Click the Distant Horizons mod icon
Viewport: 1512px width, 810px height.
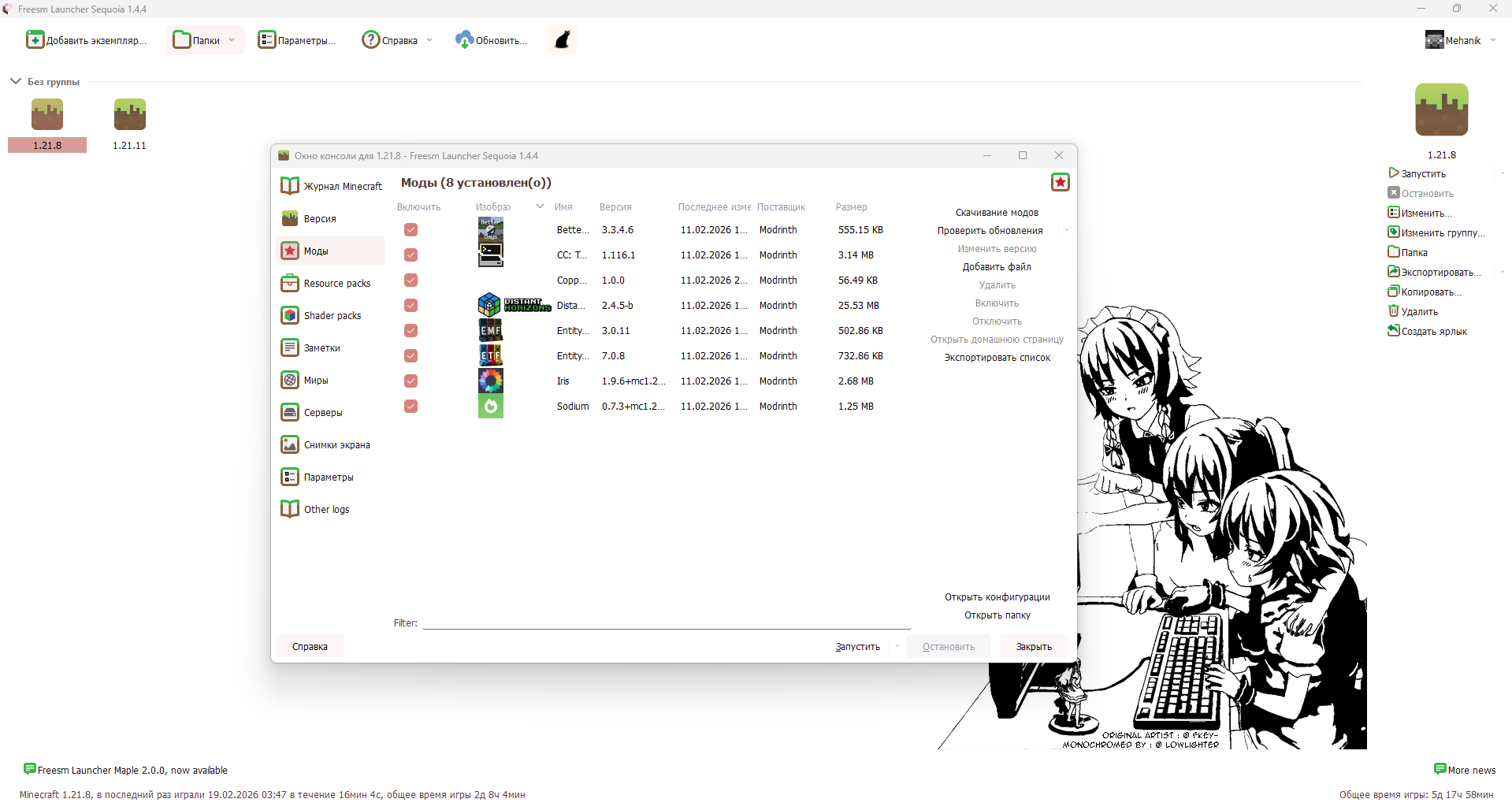515,305
